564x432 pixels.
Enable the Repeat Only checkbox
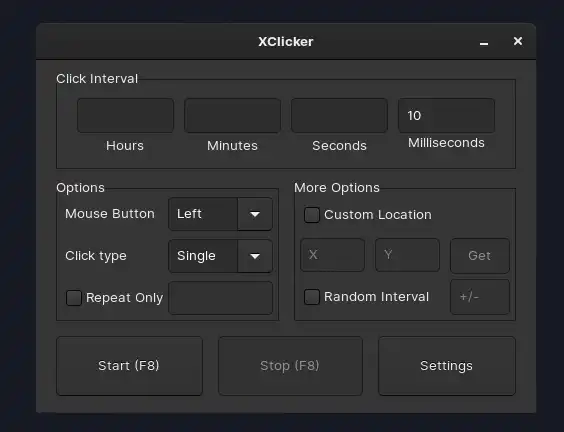tap(74, 298)
